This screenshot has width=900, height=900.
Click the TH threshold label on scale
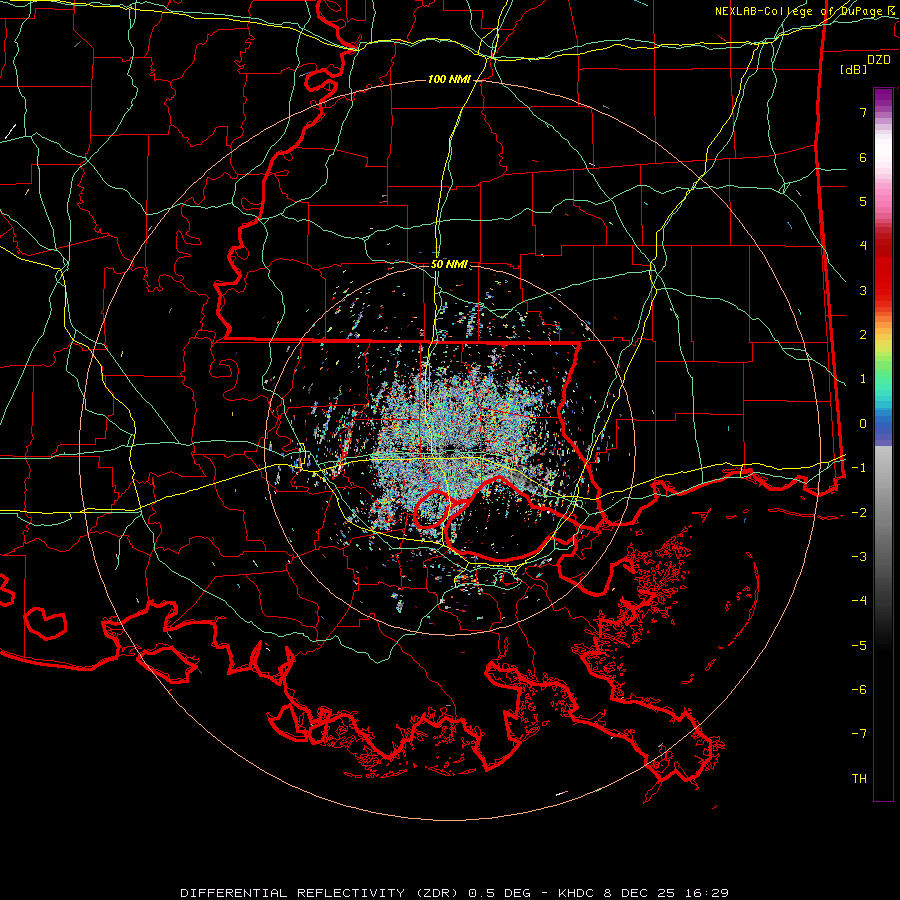pos(859,779)
